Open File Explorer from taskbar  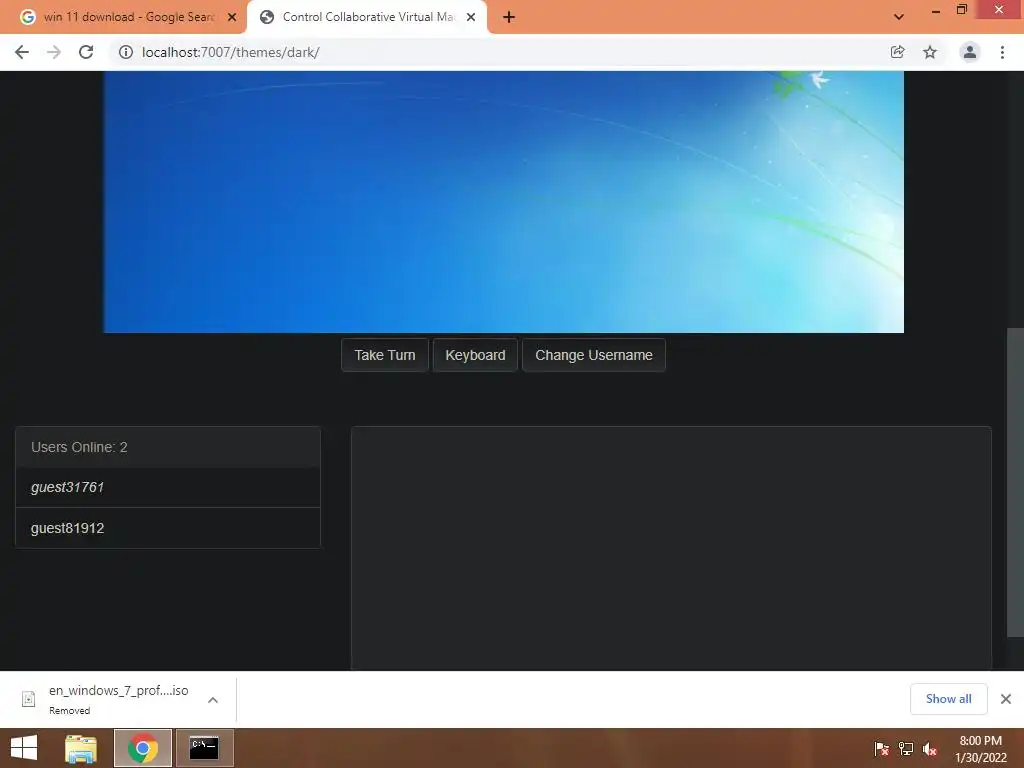click(x=81, y=748)
